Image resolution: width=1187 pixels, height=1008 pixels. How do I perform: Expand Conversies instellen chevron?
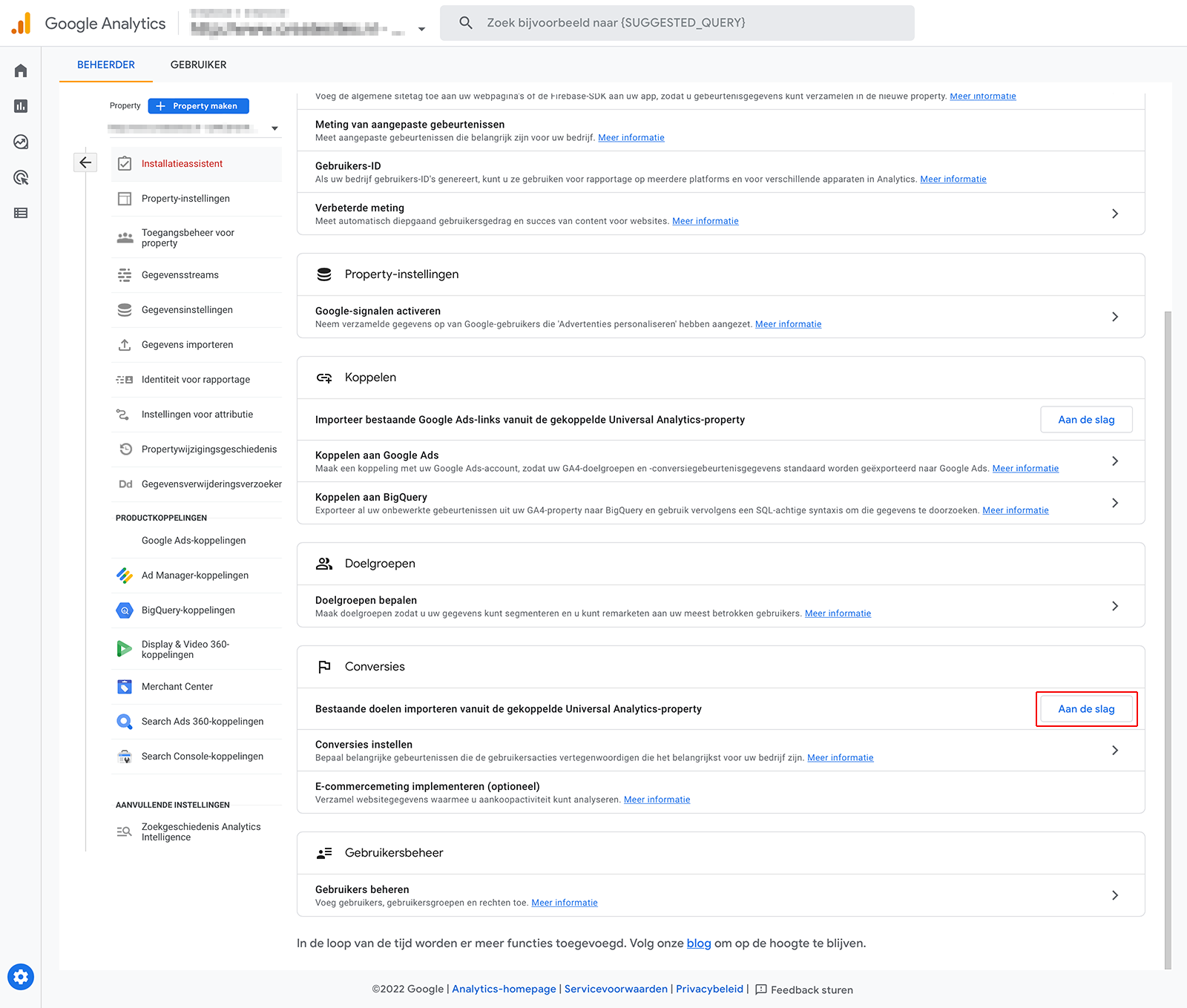(1115, 751)
